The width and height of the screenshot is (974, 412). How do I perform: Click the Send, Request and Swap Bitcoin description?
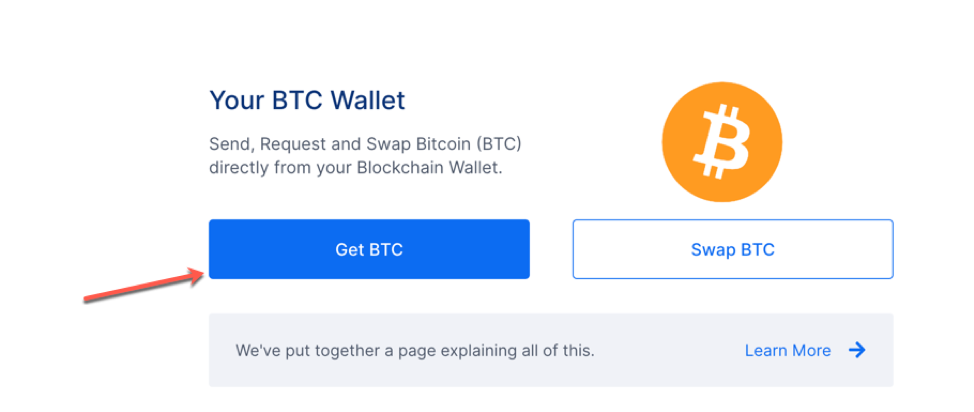click(x=365, y=156)
